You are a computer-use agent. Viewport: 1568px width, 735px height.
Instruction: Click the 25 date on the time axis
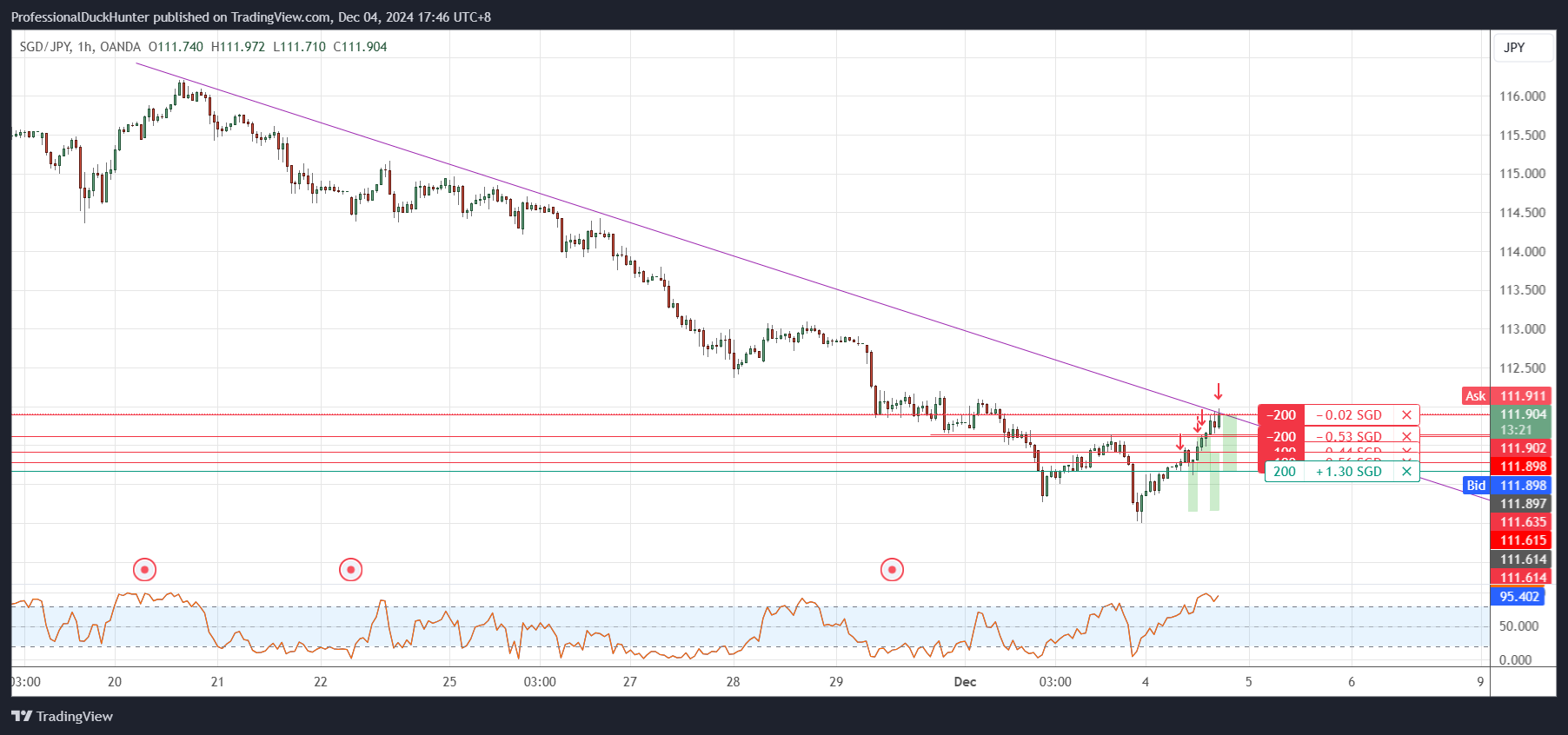click(x=449, y=682)
